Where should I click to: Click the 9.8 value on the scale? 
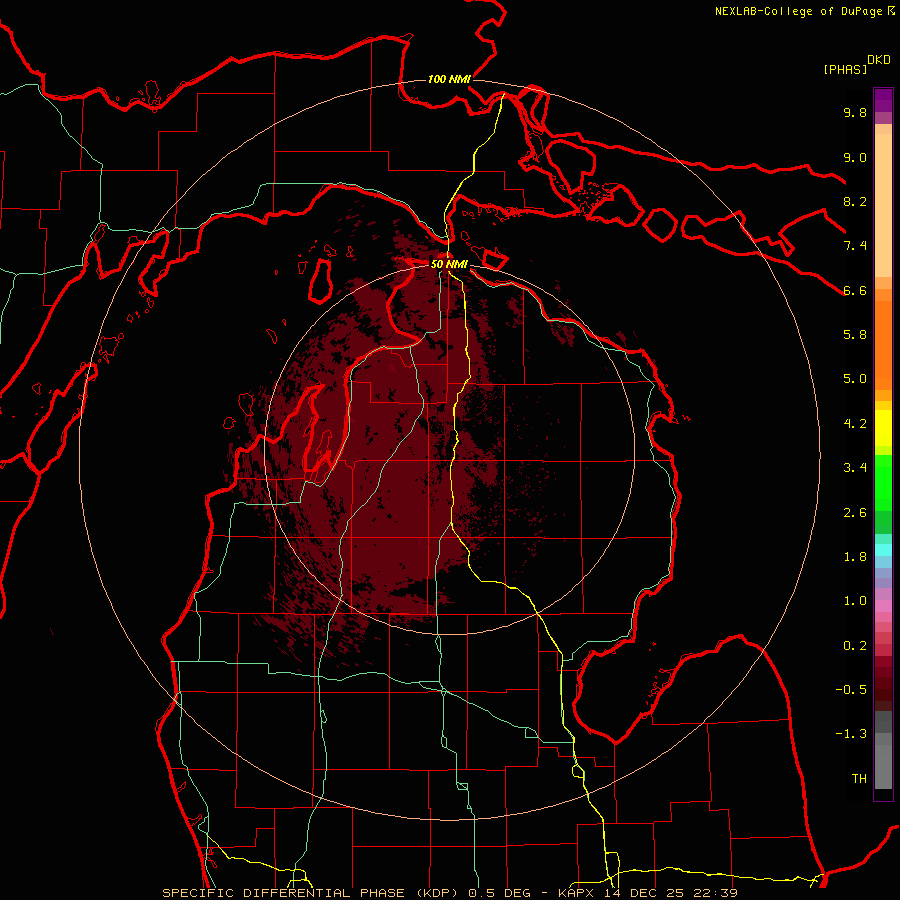(x=855, y=112)
